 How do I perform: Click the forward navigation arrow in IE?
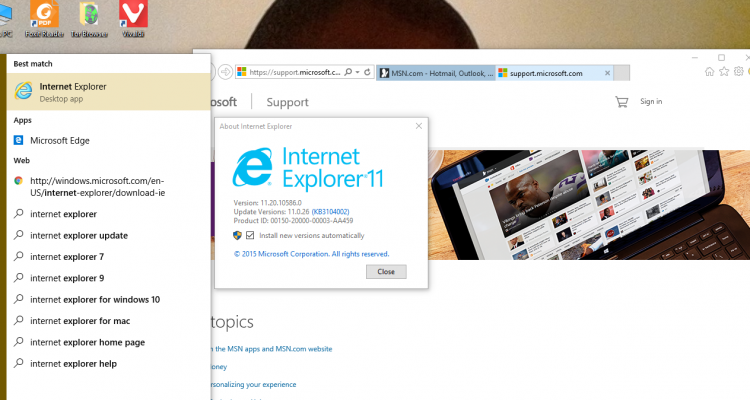(225, 72)
